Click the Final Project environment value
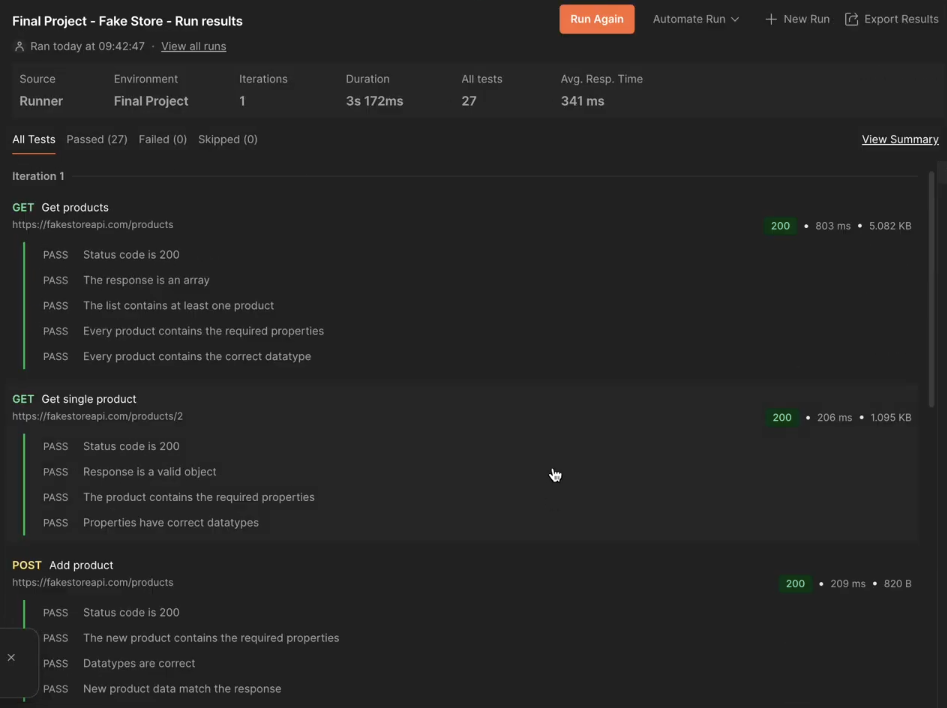Viewport: 947px width, 708px height. (x=151, y=101)
